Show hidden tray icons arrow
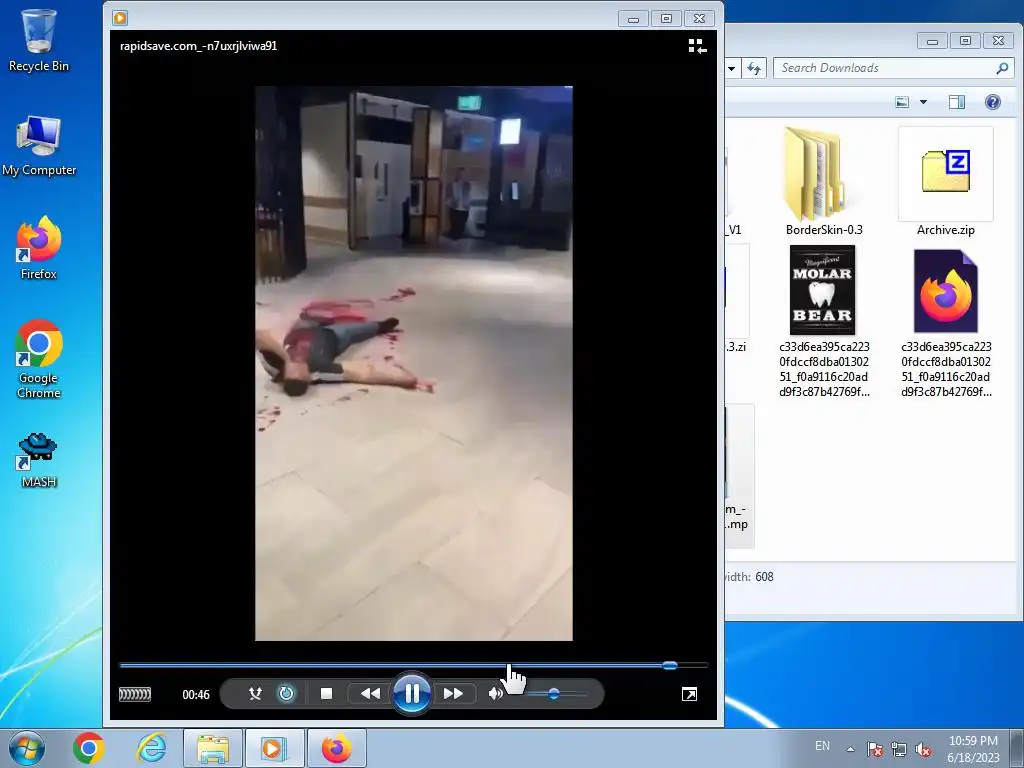 (850, 748)
